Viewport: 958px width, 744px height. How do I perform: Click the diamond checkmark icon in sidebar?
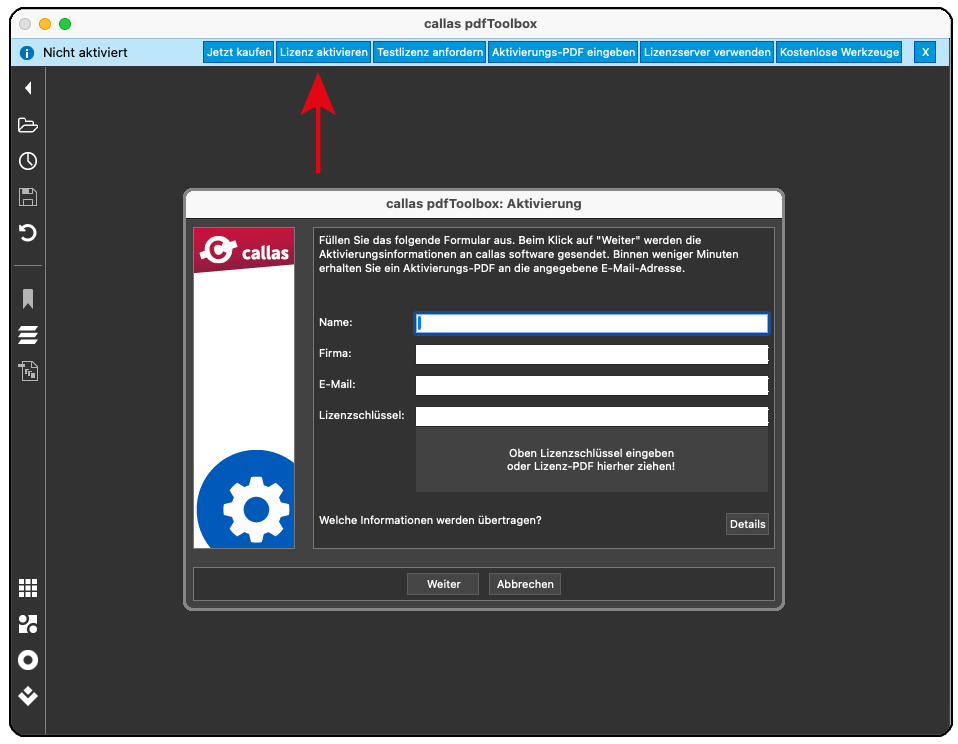pyautogui.click(x=28, y=696)
